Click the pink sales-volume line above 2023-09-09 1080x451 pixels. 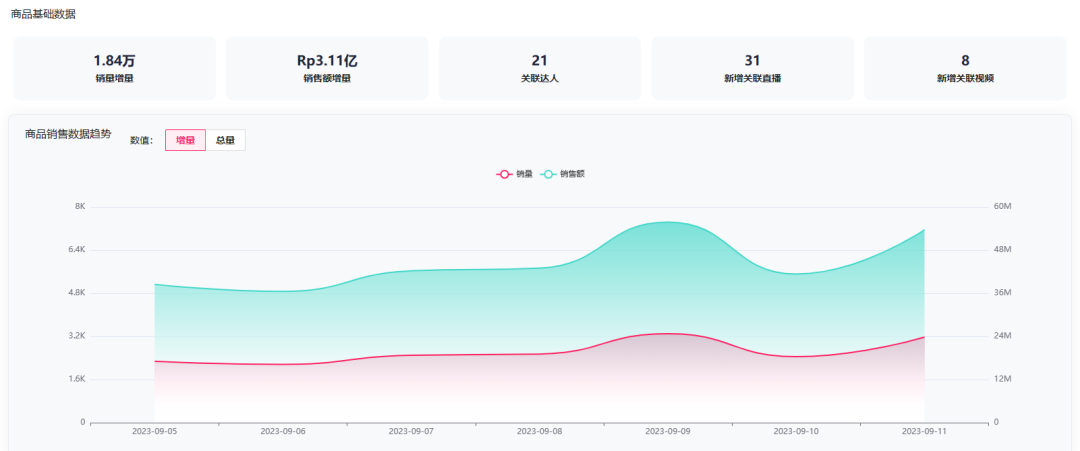(667, 334)
